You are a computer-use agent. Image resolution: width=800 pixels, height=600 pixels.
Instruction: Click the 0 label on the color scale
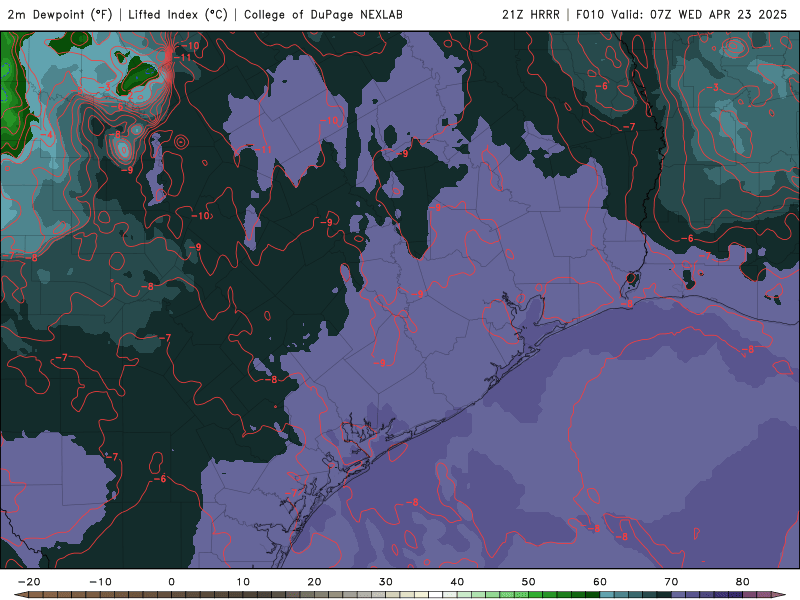(171, 582)
